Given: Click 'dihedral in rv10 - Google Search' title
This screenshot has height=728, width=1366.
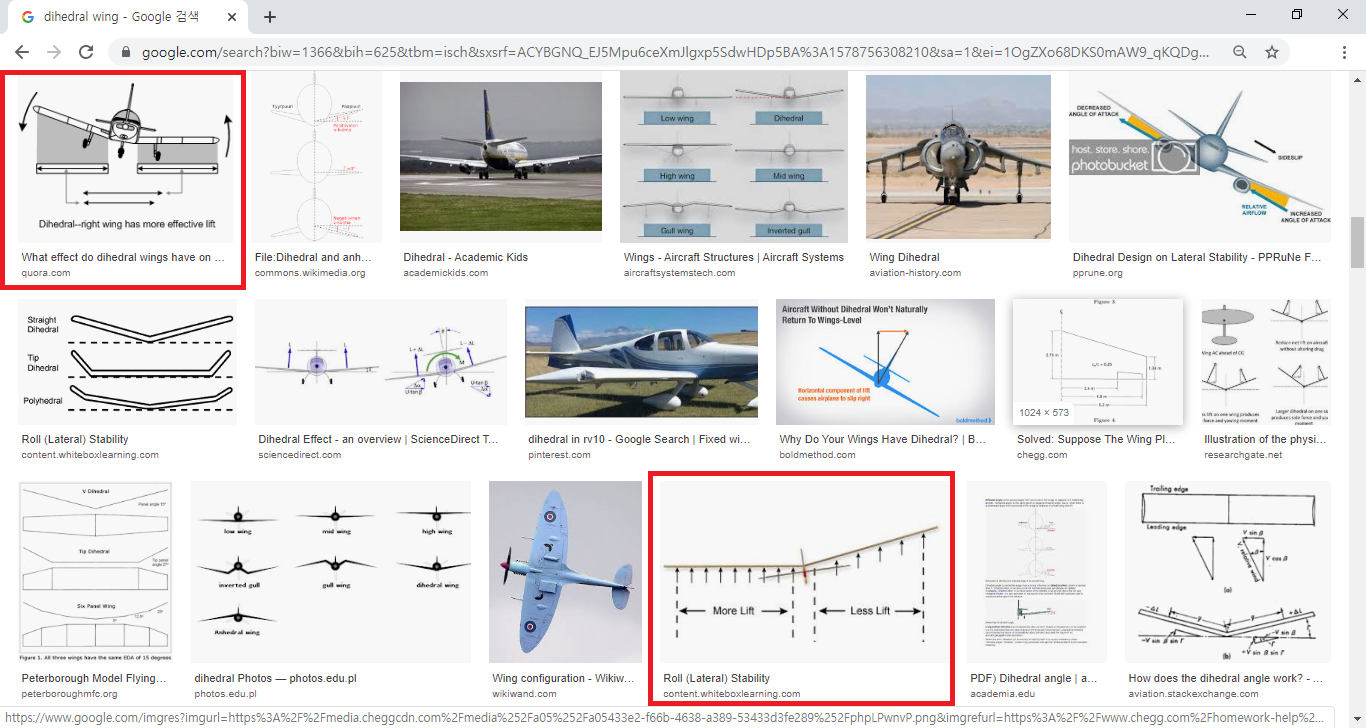Looking at the screenshot, I should tap(640, 439).
